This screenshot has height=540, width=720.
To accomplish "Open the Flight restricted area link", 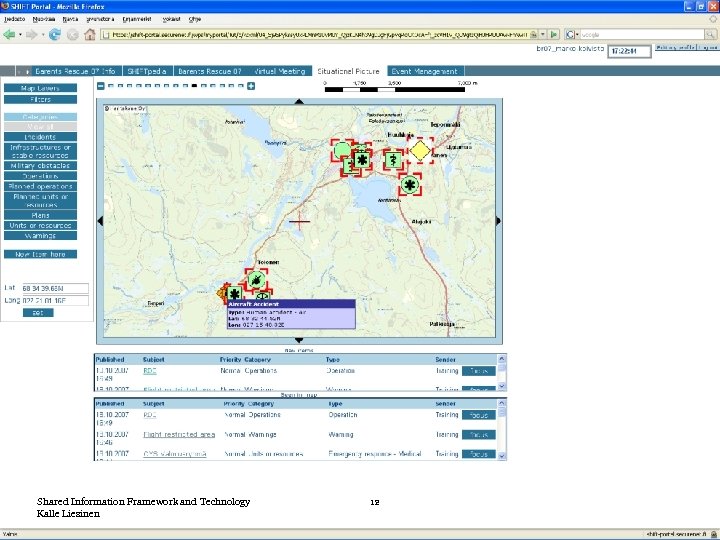I will [178, 435].
